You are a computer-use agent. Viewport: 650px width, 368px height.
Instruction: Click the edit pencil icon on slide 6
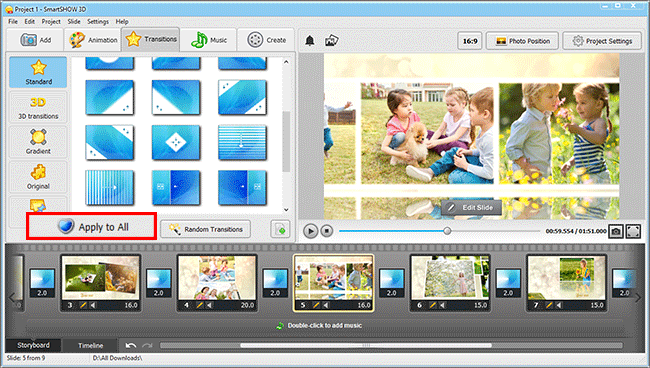[x=432, y=305]
